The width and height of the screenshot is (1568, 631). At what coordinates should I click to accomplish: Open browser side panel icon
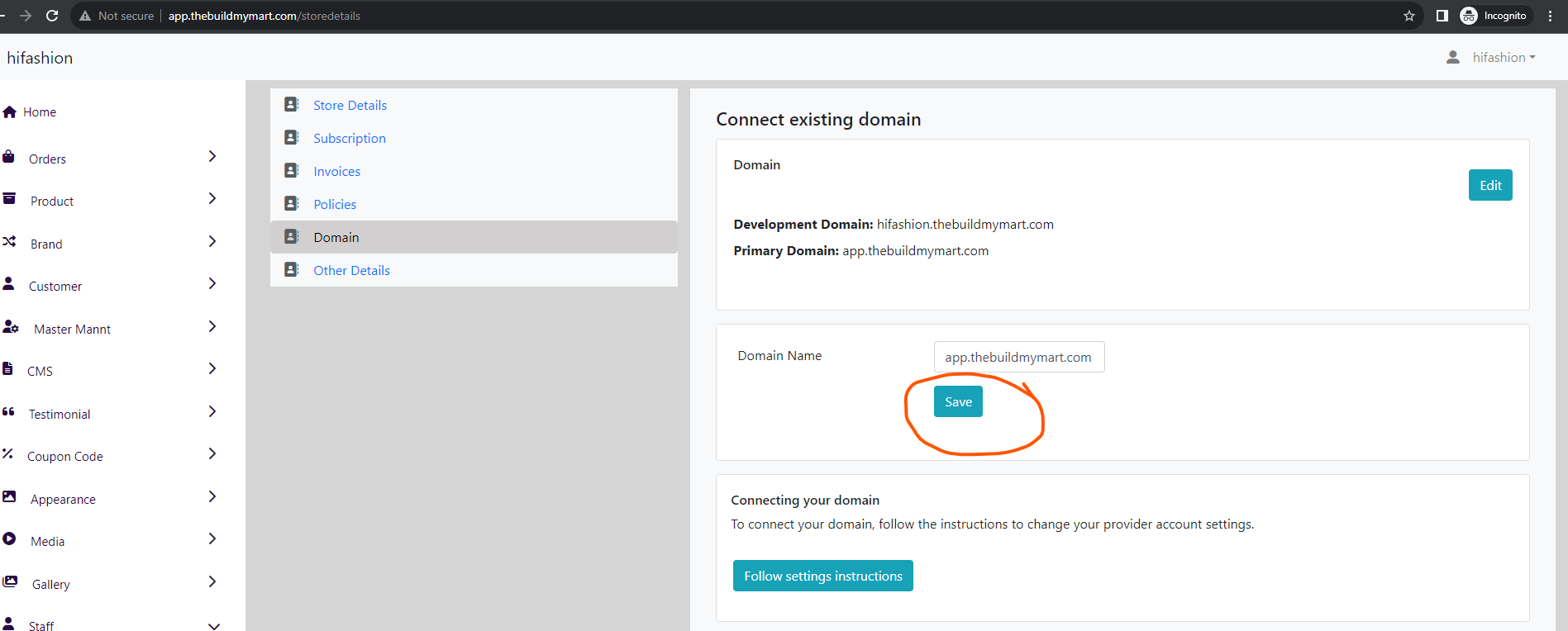(1442, 16)
